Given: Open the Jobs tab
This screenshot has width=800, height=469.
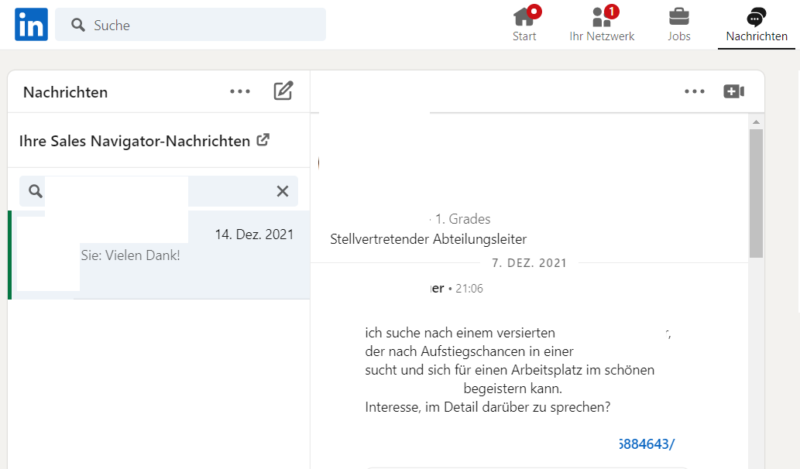Looking at the screenshot, I should coord(679,24).
